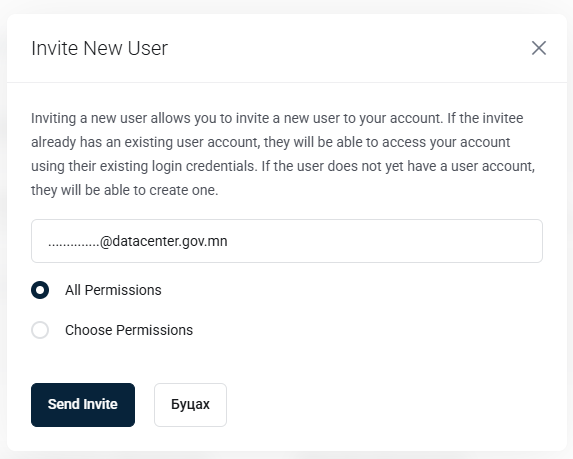
Task: Select the Choose Permissions radio button
Action: click(40, 330)
